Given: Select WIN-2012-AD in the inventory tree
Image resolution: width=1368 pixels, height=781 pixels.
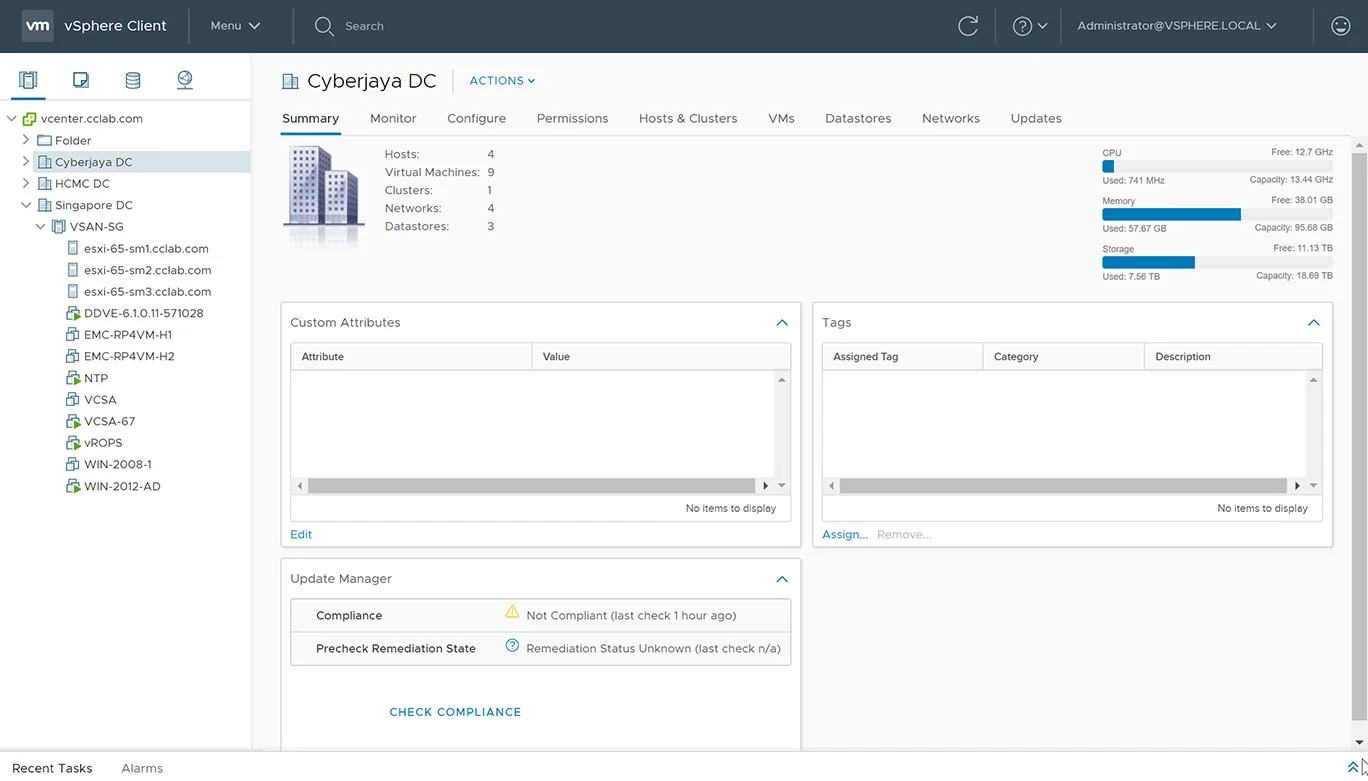Looking at the screenshot, I should coord(122,486).
